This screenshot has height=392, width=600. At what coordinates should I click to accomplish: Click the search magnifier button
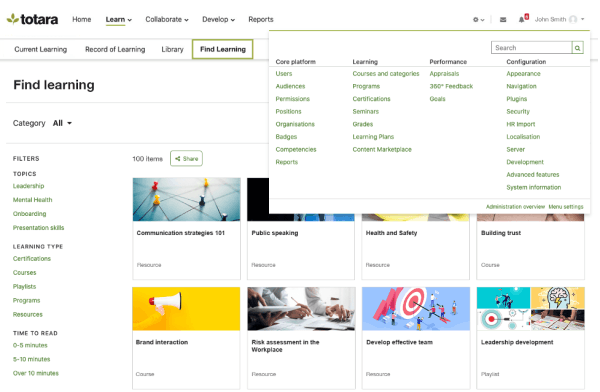coord(577,48)
